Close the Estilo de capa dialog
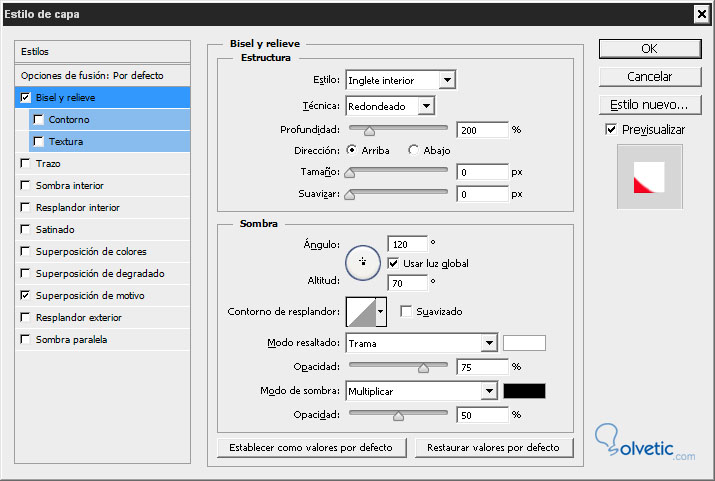Screen dimensions: 715x481 click(701, 14)
